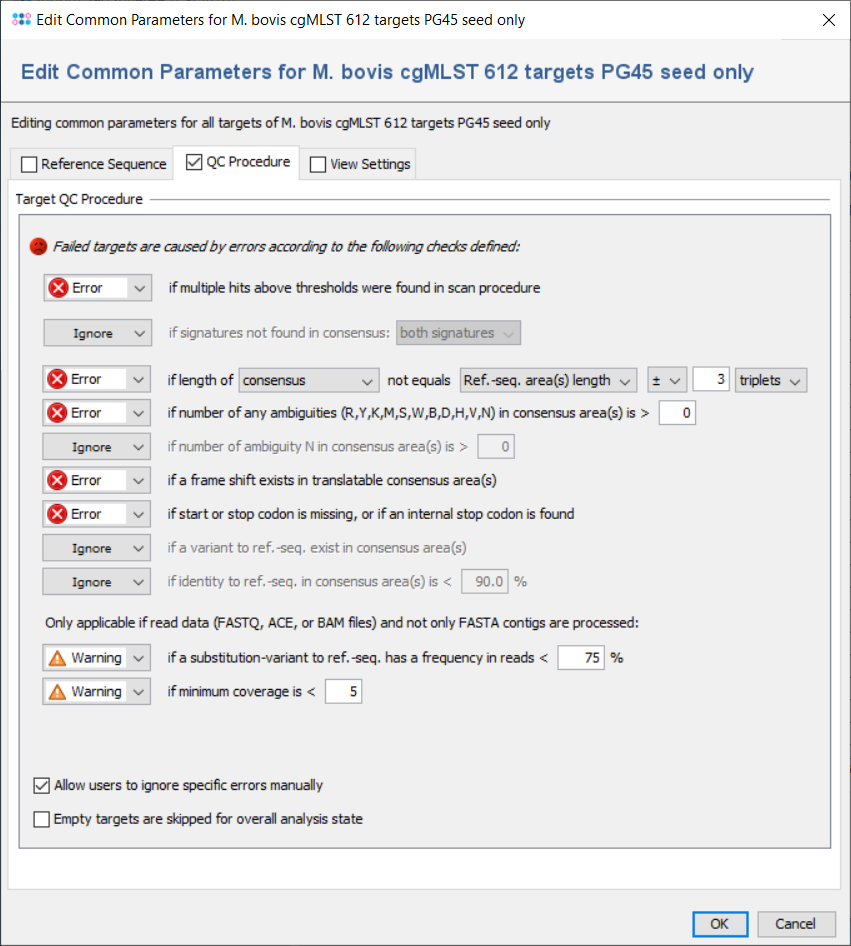Viewport: 851px width, 946px height.
Task: Click the red error icon for multiple hits check
Action: click(x=58, y=288)
